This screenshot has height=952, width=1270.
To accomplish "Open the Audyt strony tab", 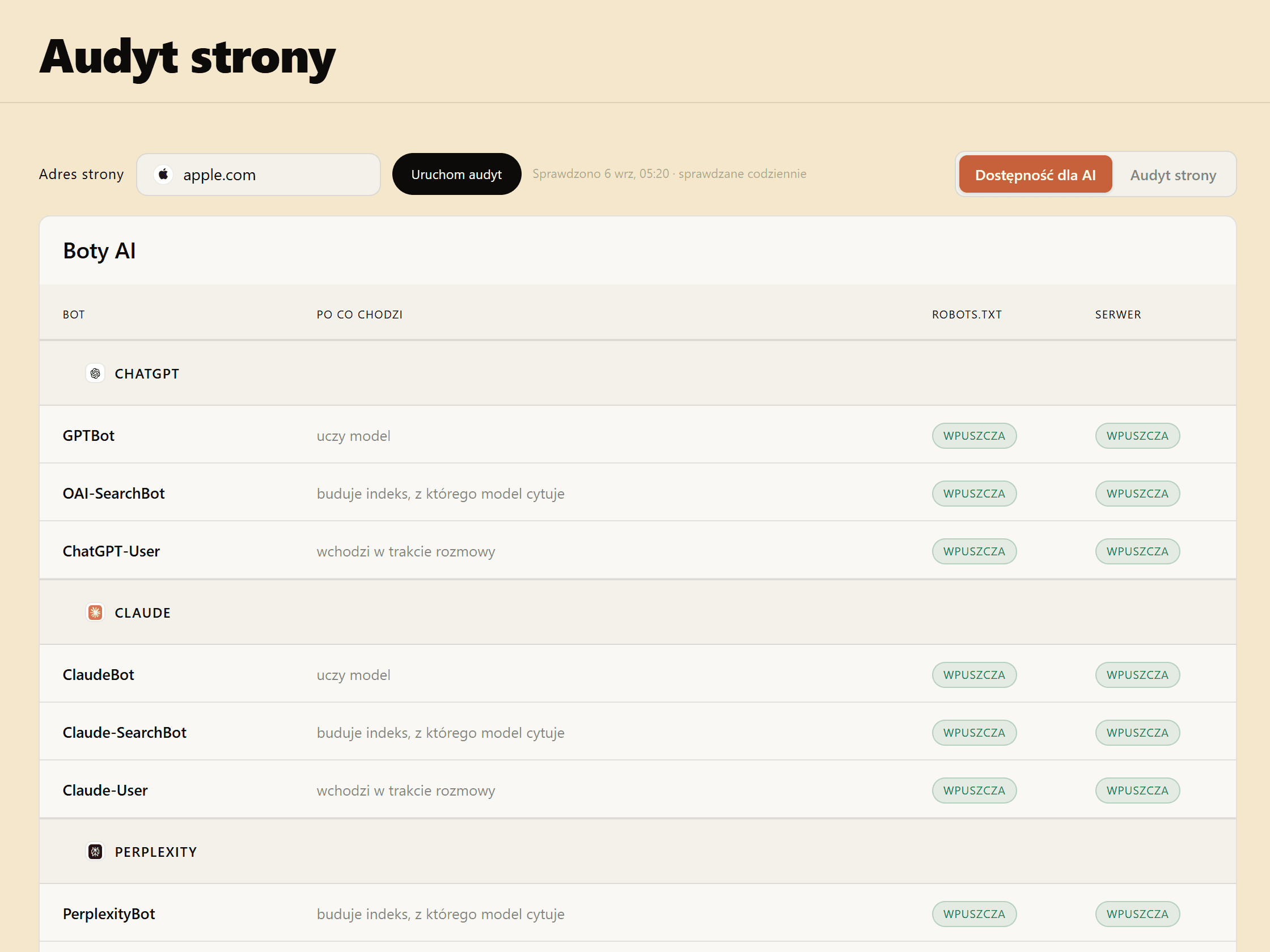I will coord(1173,175).
